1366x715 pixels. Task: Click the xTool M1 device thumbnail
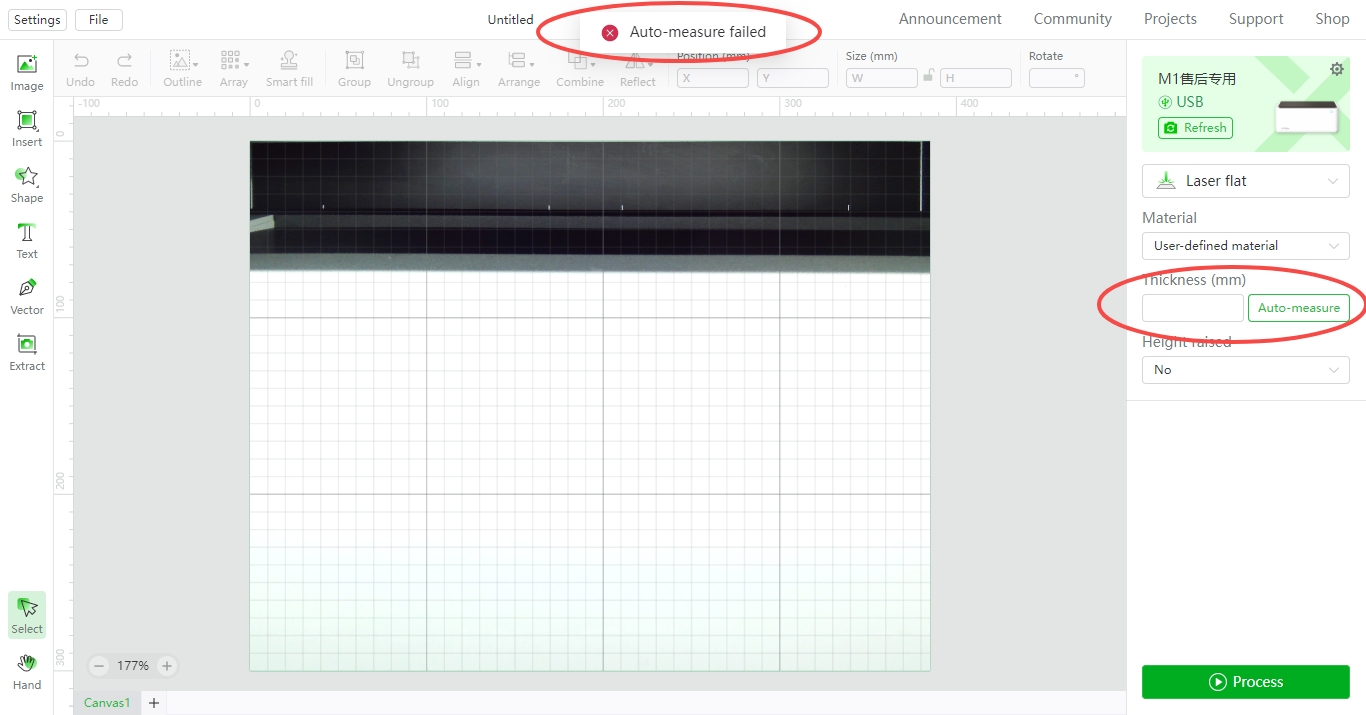coord(1307,117)
